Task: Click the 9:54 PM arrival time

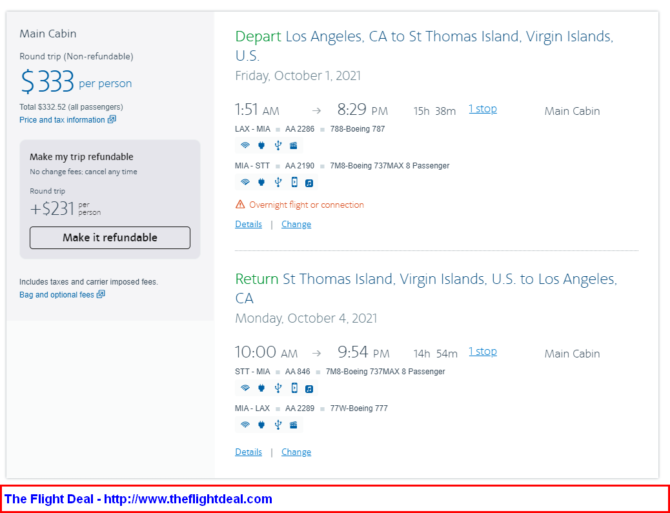Action: [x=363, y=352]
